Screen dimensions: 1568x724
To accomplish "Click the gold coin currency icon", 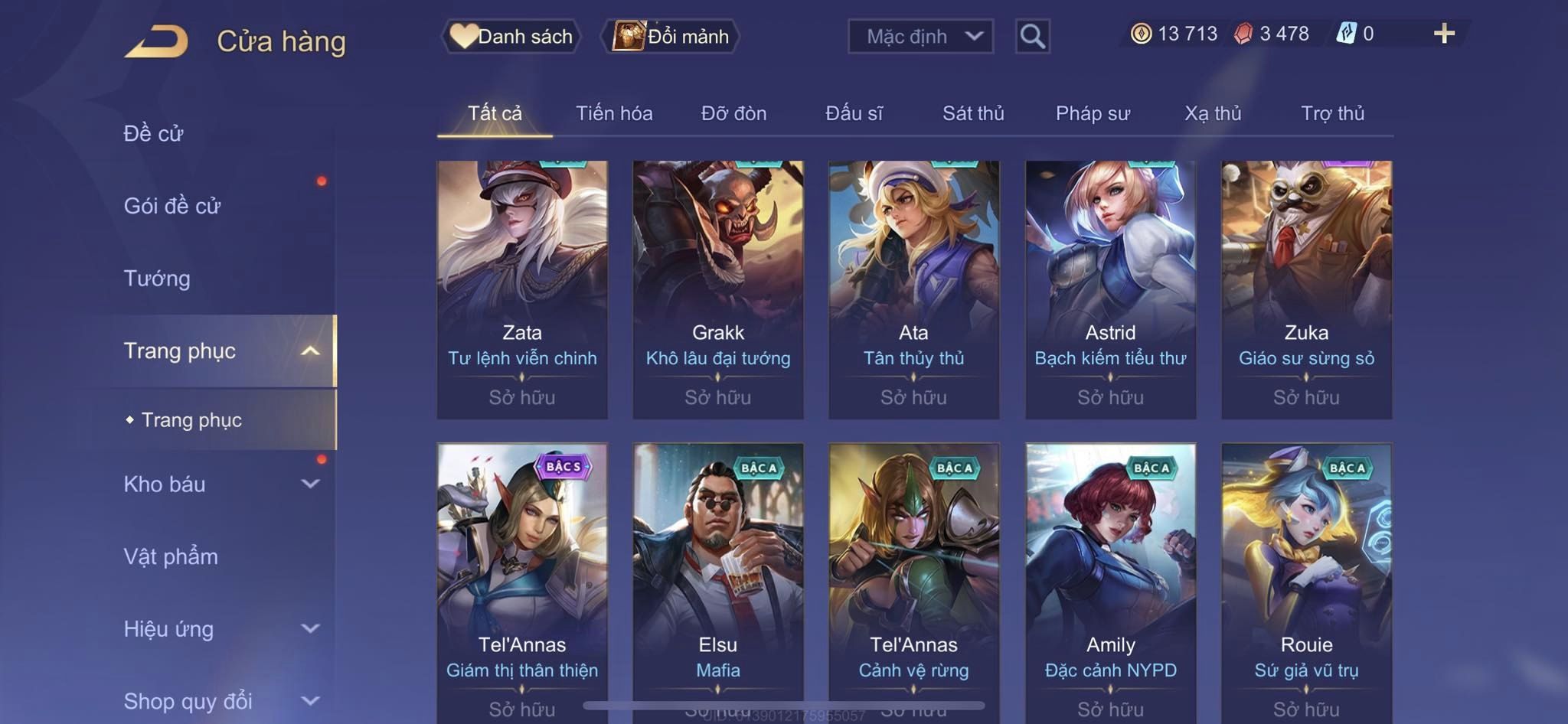I will 1141,34.
